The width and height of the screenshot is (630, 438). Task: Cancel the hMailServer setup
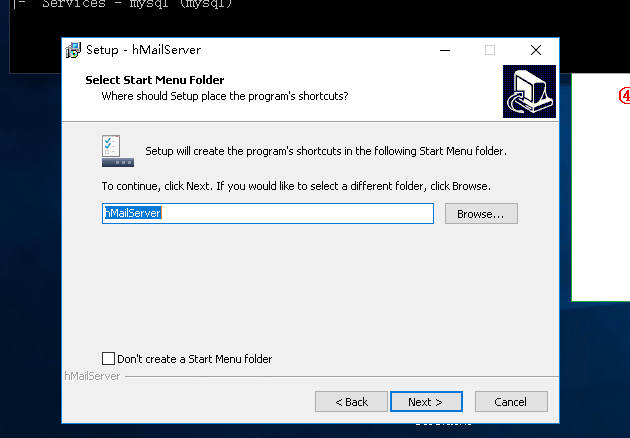(x=511, y=401)
